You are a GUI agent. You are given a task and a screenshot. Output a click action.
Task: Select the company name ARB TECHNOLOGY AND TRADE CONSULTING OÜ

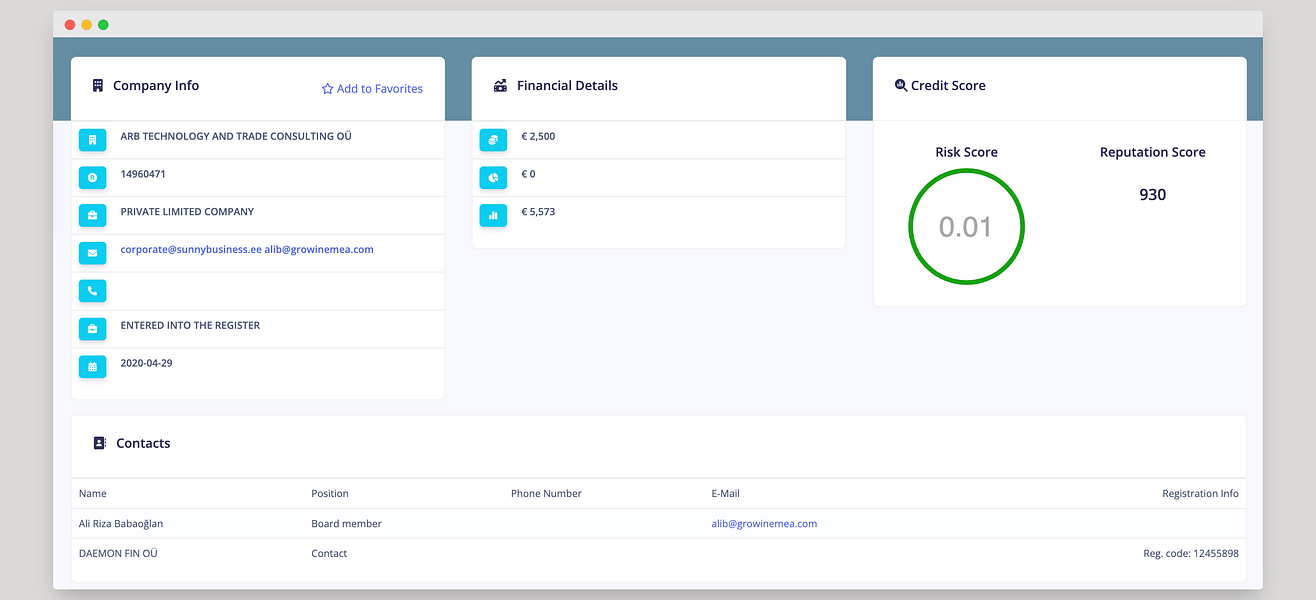point(236,136)
